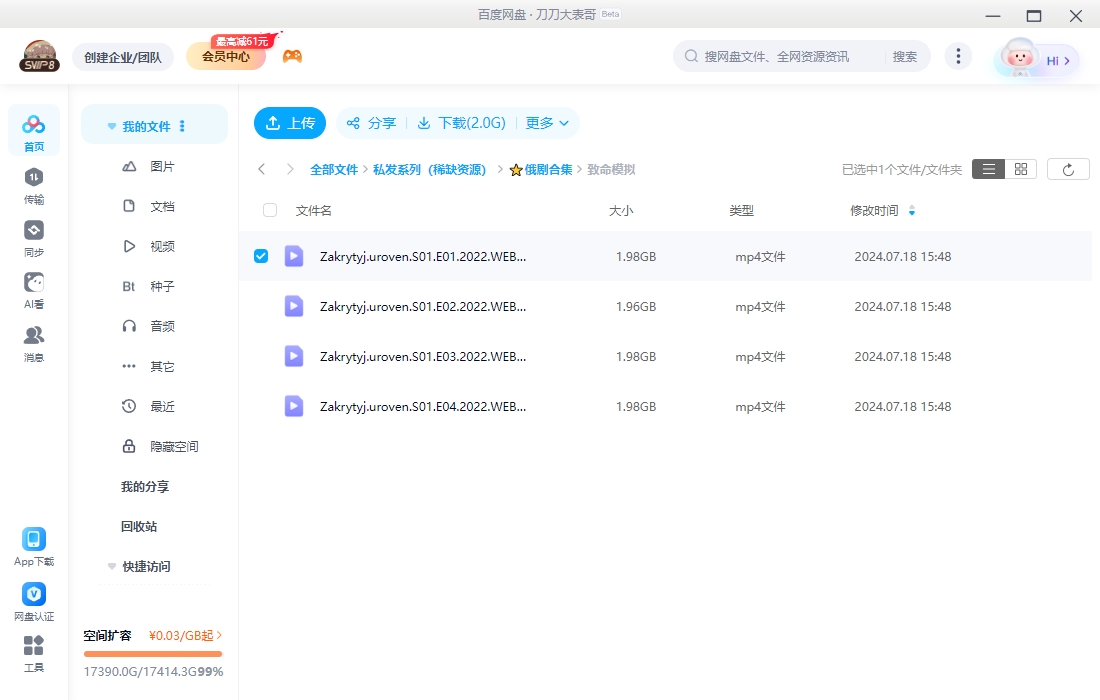
Task: Click the storage usage progress bar
Action: click(152, 655)
